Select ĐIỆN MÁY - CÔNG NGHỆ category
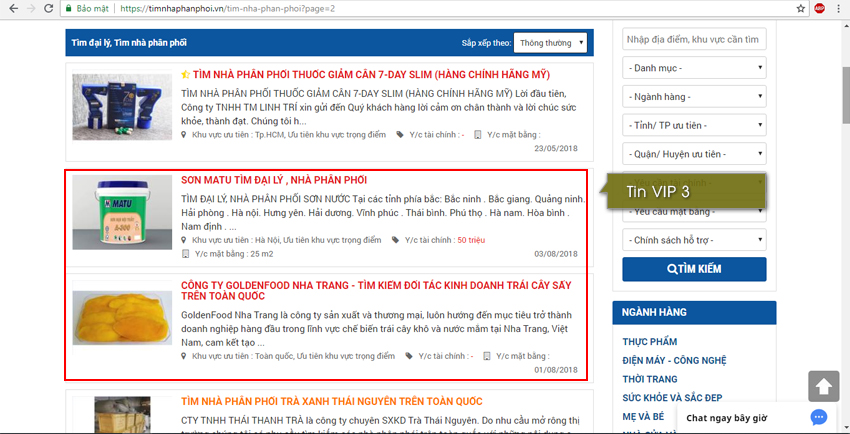Image resolution: width=850 pixels, height=434 pixels. [x=674, y=360]
